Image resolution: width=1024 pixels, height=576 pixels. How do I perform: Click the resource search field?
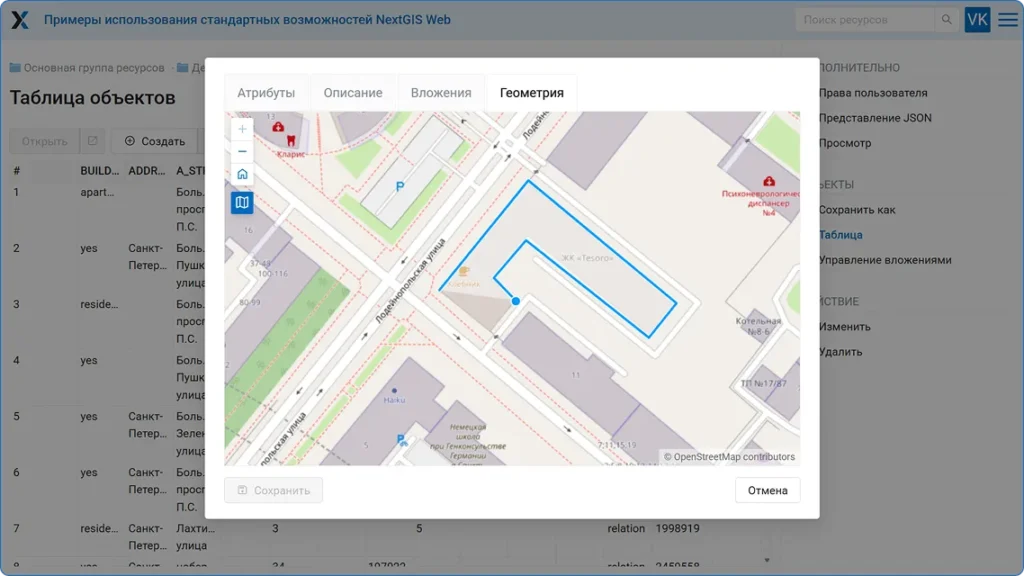(865, 20)
